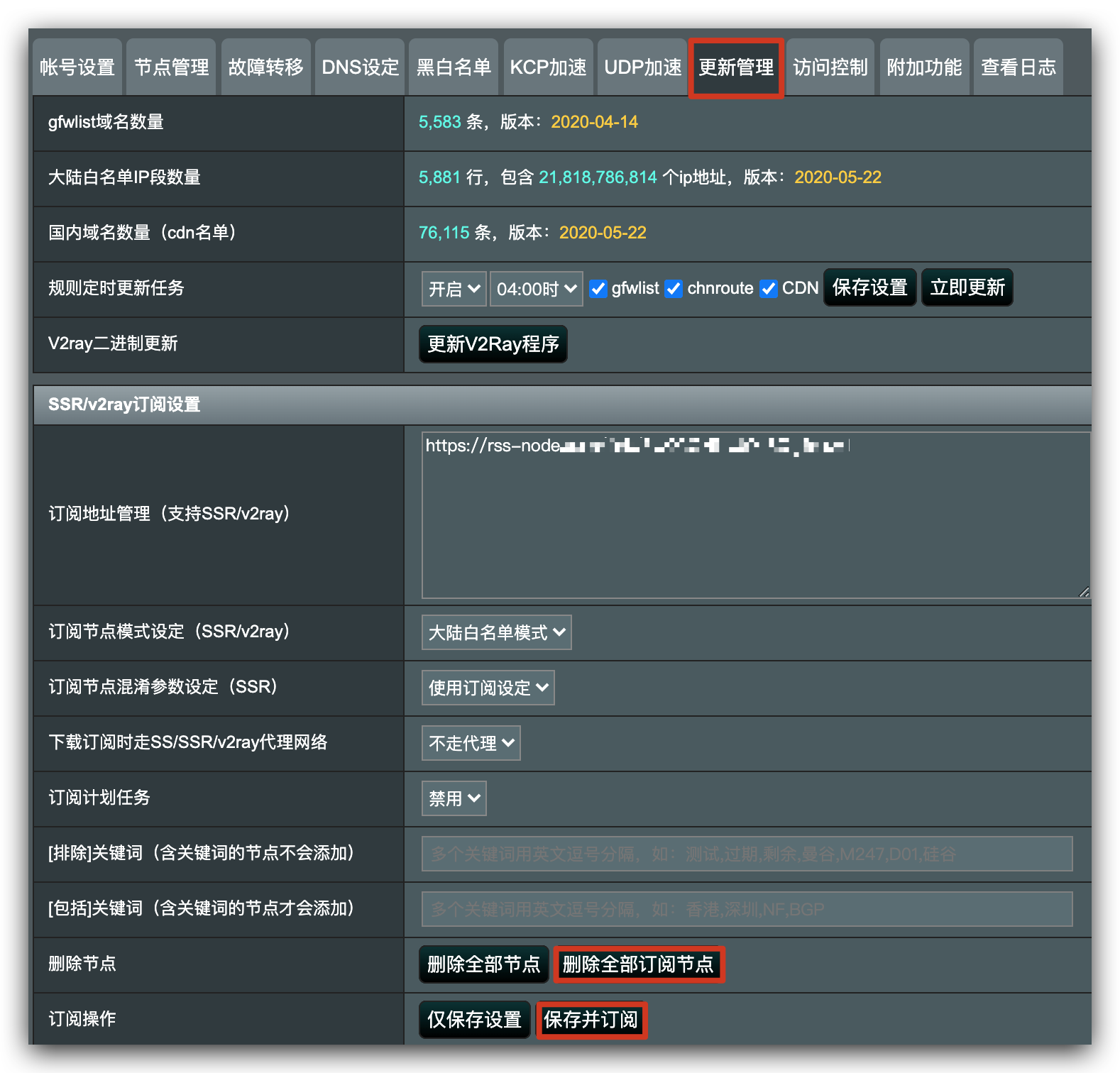This screenshot has width=1120, height=1073.
Task: Go to the 查看日志 tab
Action: pyautogui.click(x=1018, y=67)
